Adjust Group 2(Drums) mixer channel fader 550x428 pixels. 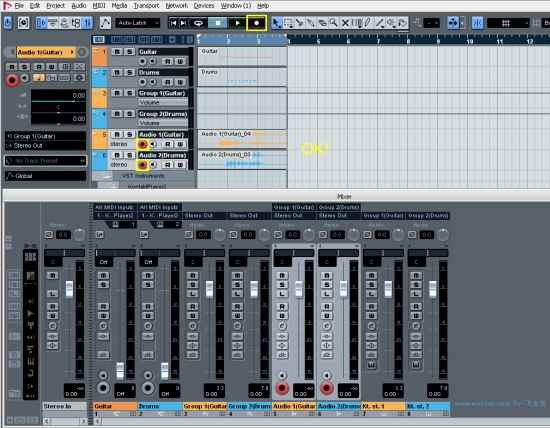[254, 289]
